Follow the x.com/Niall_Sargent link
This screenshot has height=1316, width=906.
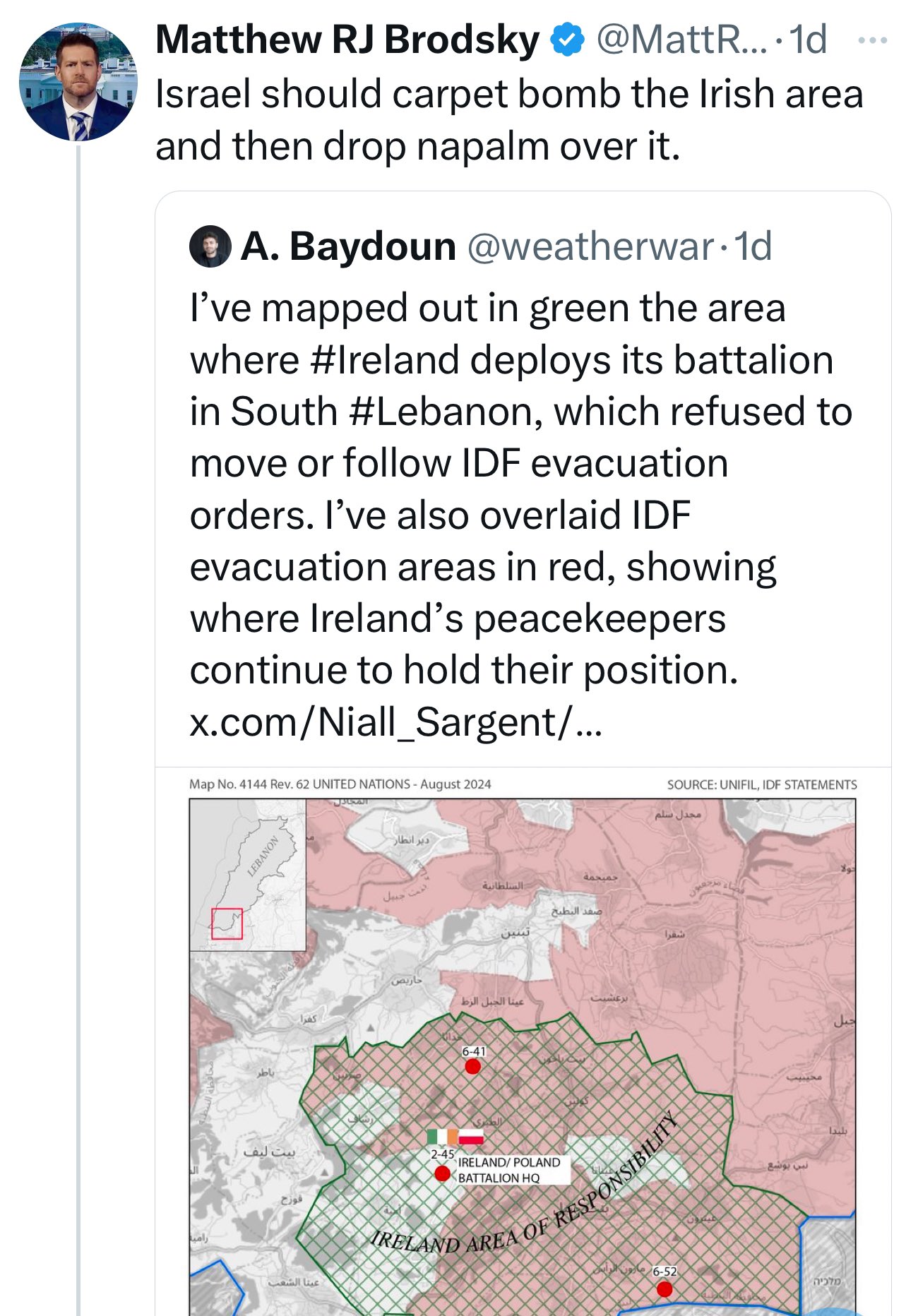coord(396,722)
